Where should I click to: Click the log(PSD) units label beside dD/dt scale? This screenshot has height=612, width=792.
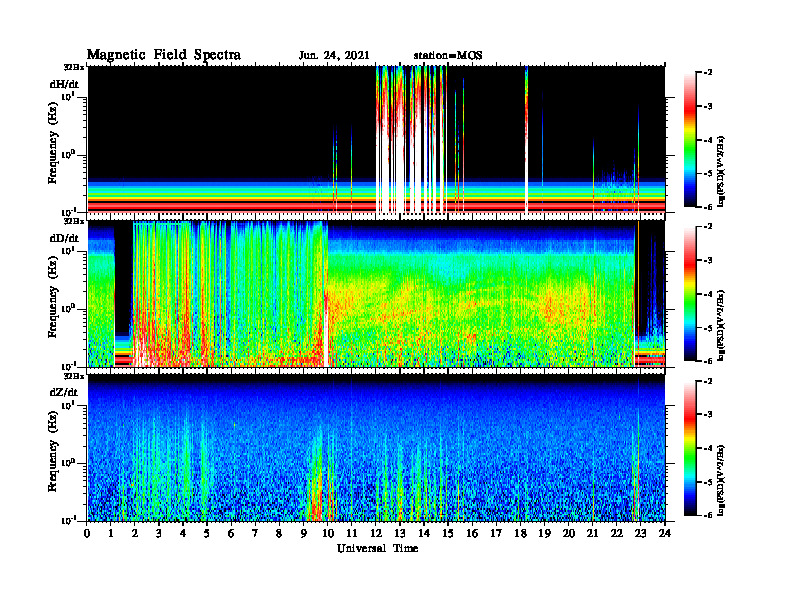tap(721, 326)
